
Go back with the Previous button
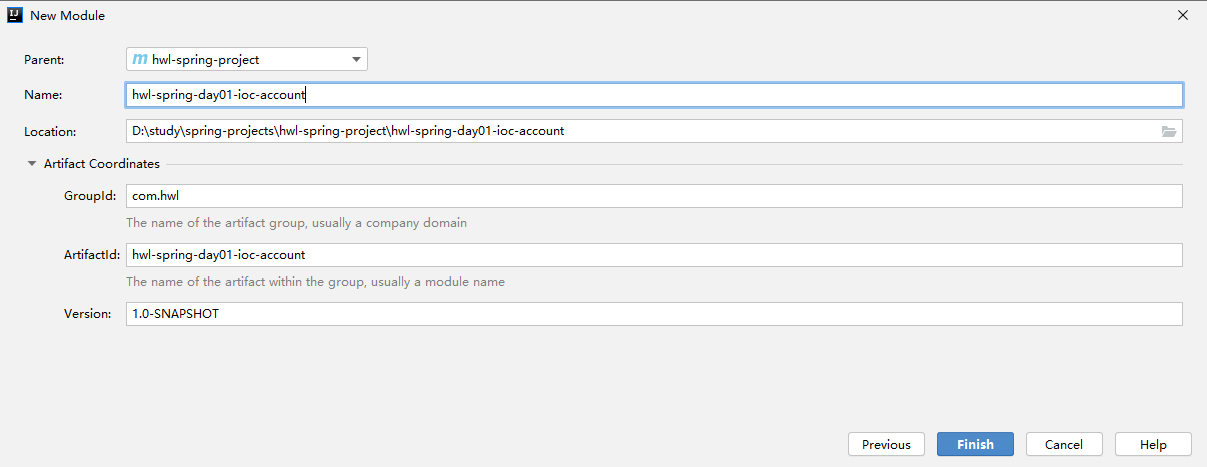click(886, 444)
